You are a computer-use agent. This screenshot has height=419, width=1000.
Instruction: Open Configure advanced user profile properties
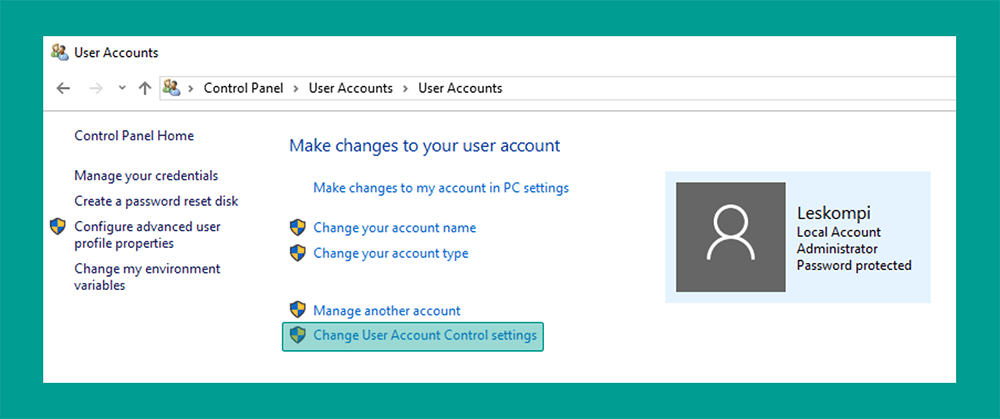(x=147, y=235)
